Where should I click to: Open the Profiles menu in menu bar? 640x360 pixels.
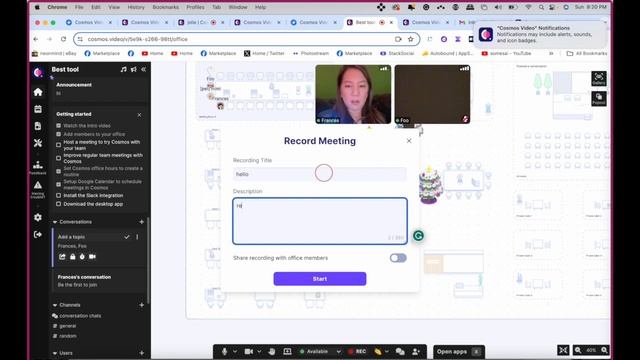(195, 7)
